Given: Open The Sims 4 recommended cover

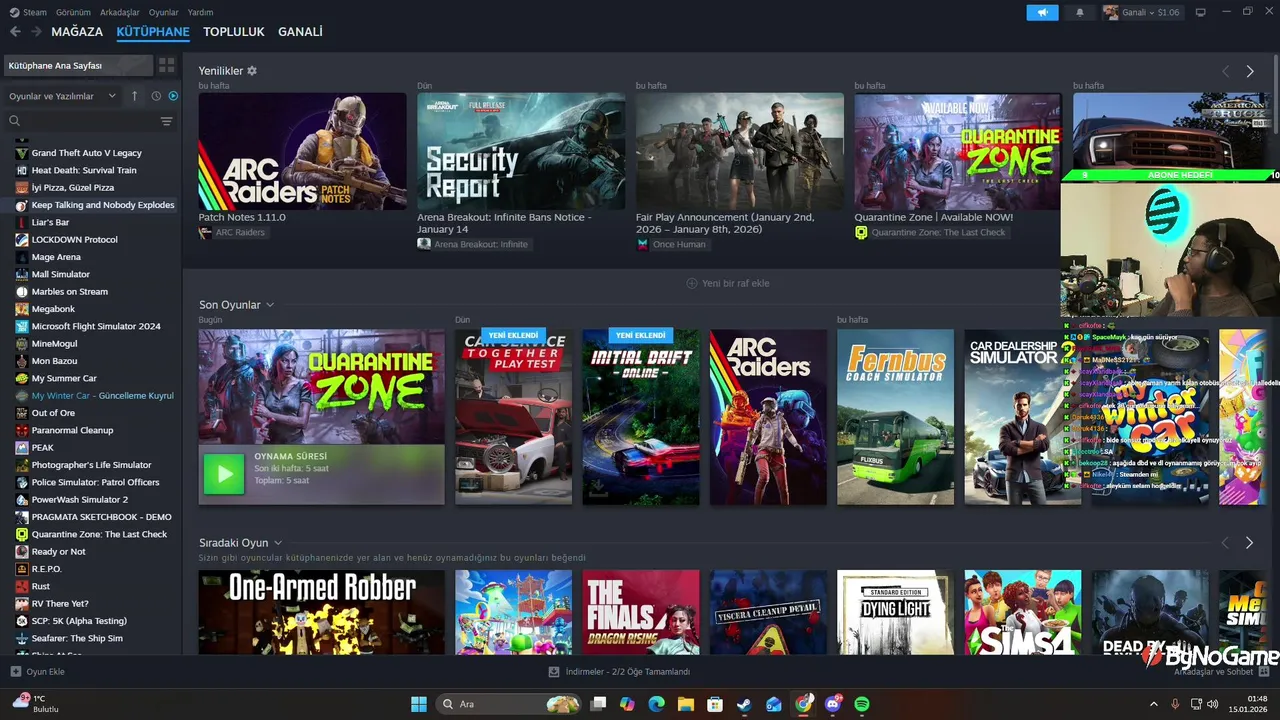Looking at the screenshot, I should (1023, 612).
